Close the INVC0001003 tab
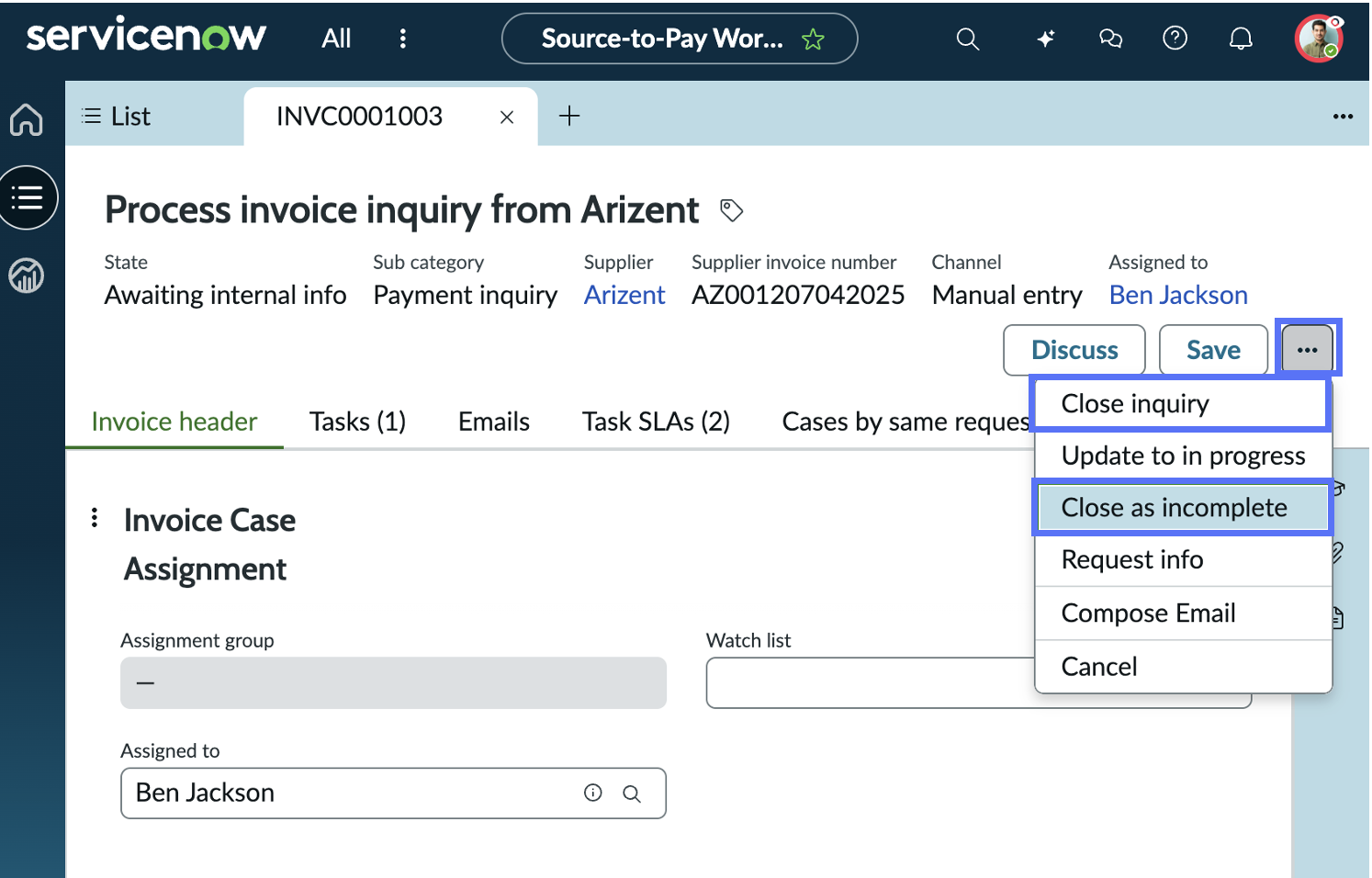 (x=507, y=117)
